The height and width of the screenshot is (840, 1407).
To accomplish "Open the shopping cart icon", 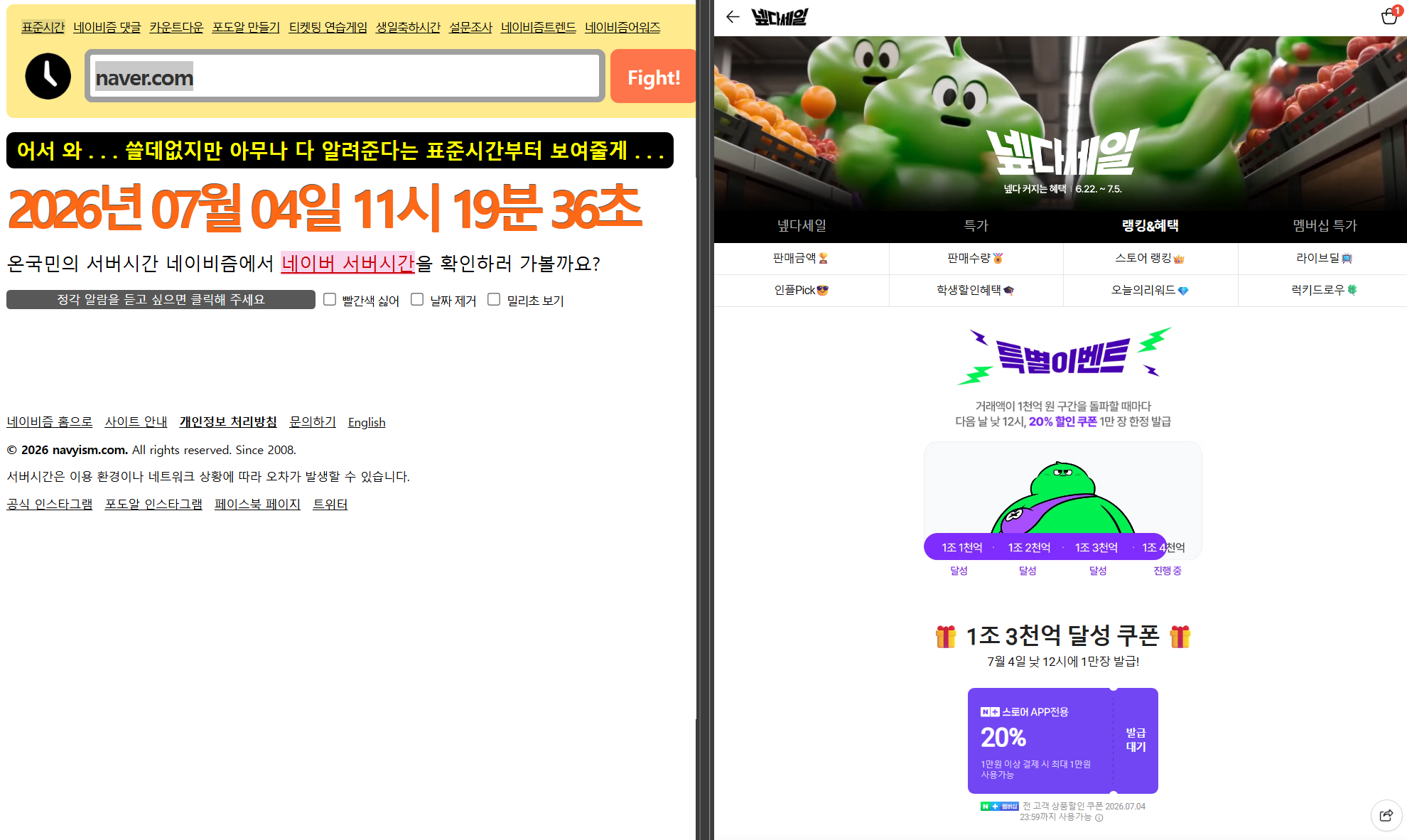I will coord(1390,16).
